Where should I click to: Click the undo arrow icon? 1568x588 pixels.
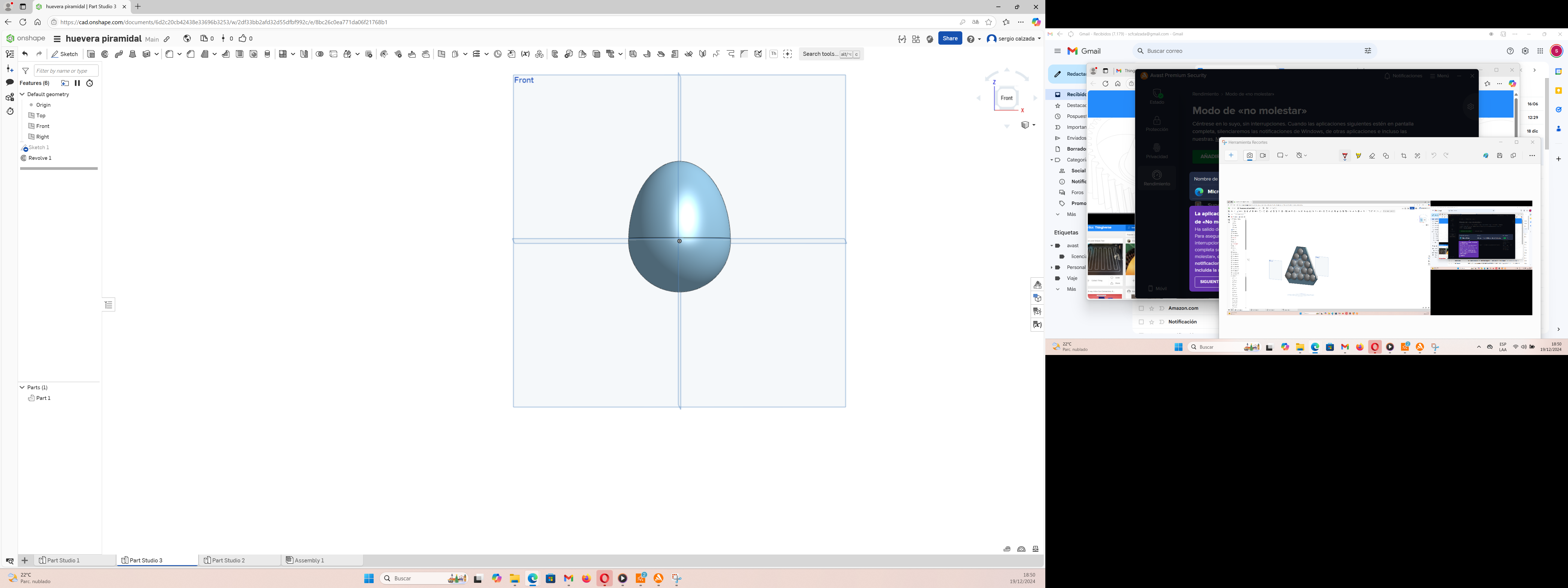25,54
